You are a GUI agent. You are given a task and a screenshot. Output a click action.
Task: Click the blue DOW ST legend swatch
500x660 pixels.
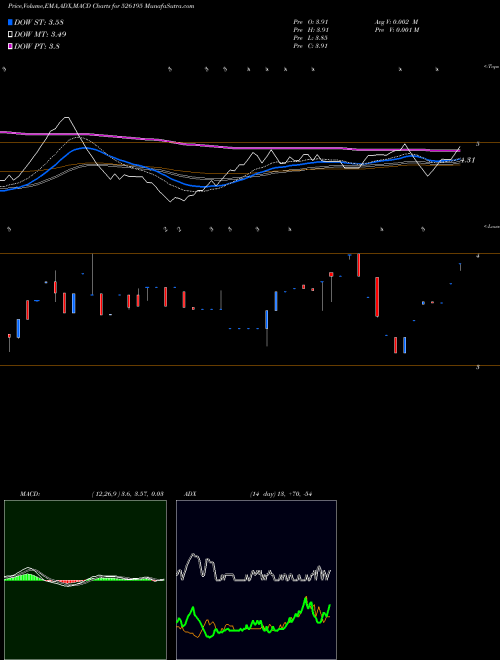click(10, 22)
